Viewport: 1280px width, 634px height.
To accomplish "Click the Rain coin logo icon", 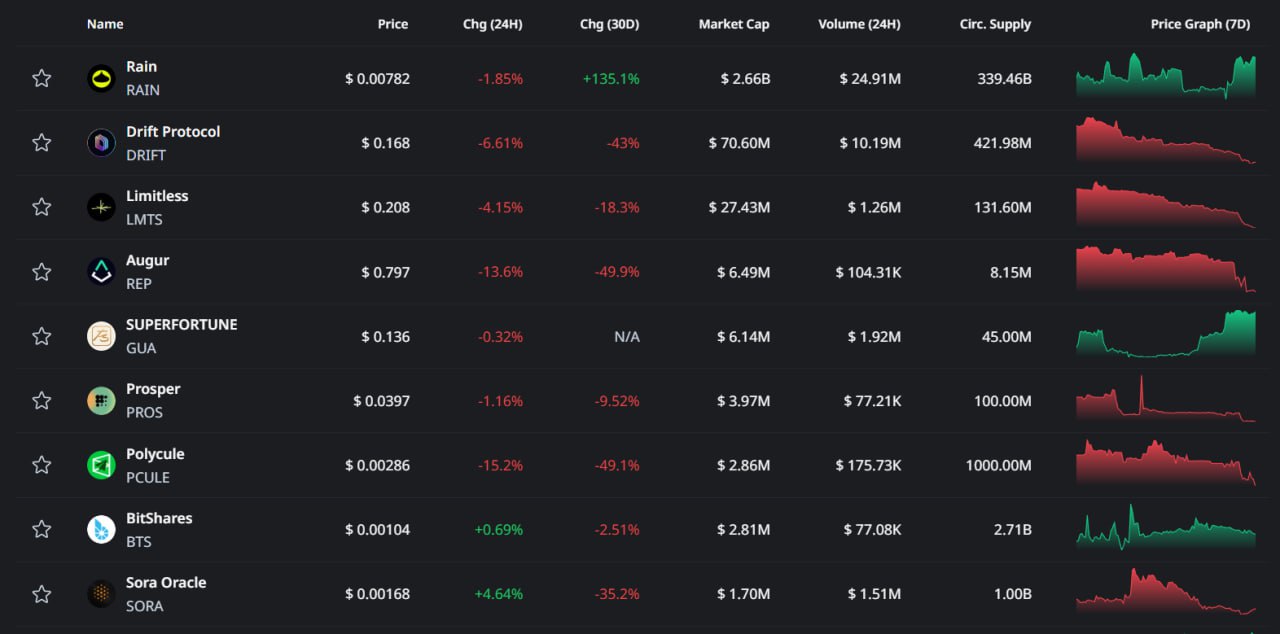I will pos(101,78).
